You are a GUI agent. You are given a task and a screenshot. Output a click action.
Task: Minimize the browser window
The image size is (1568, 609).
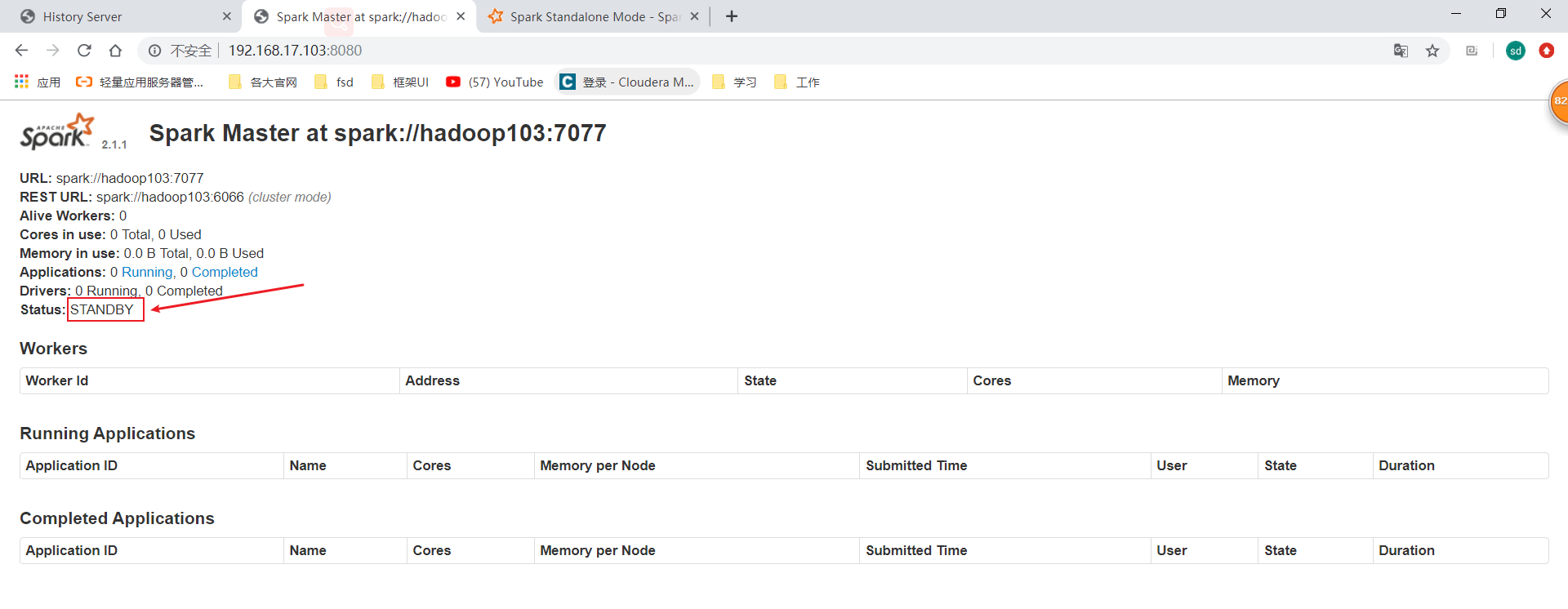1456,14
